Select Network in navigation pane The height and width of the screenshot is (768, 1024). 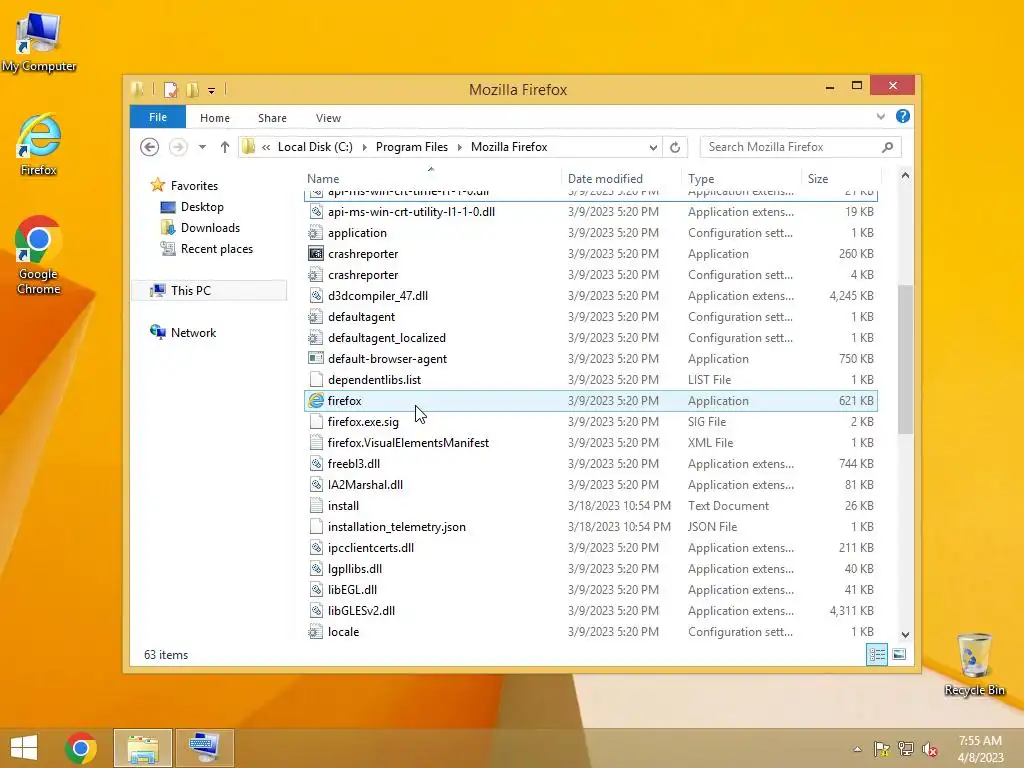click(x=193, y=332)
